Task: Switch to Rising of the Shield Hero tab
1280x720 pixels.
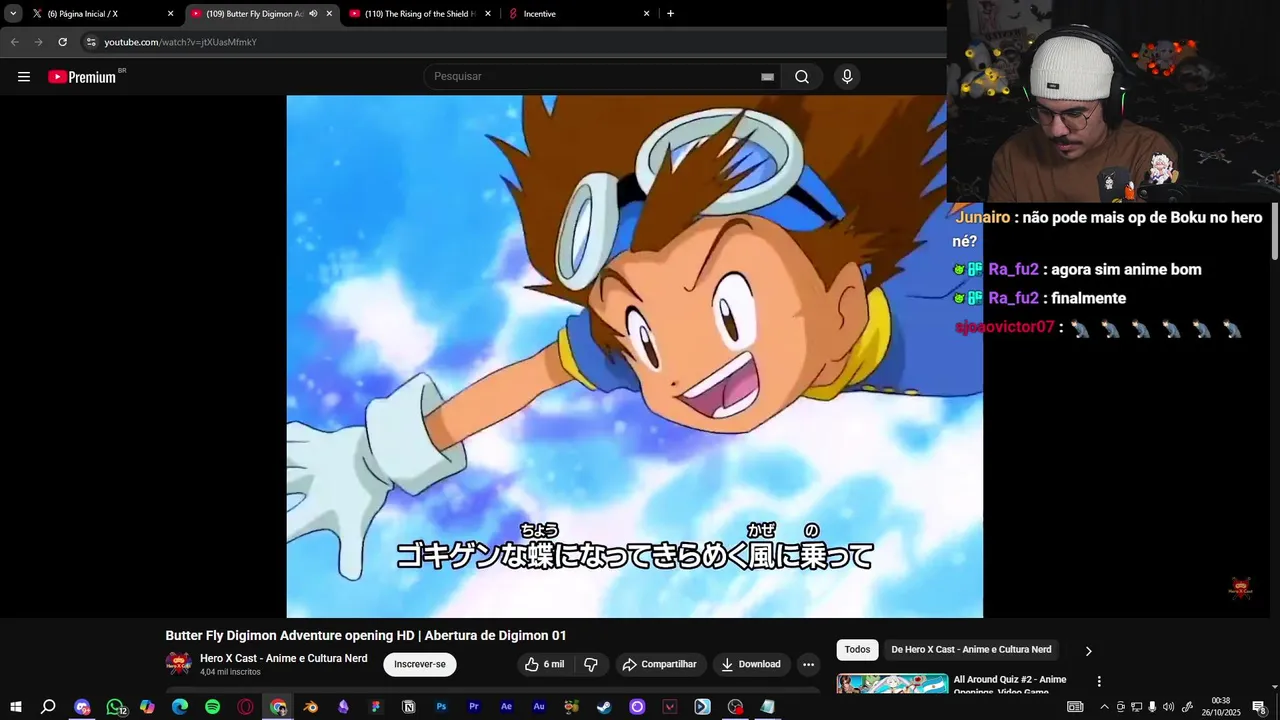Action: coord(419,14)
